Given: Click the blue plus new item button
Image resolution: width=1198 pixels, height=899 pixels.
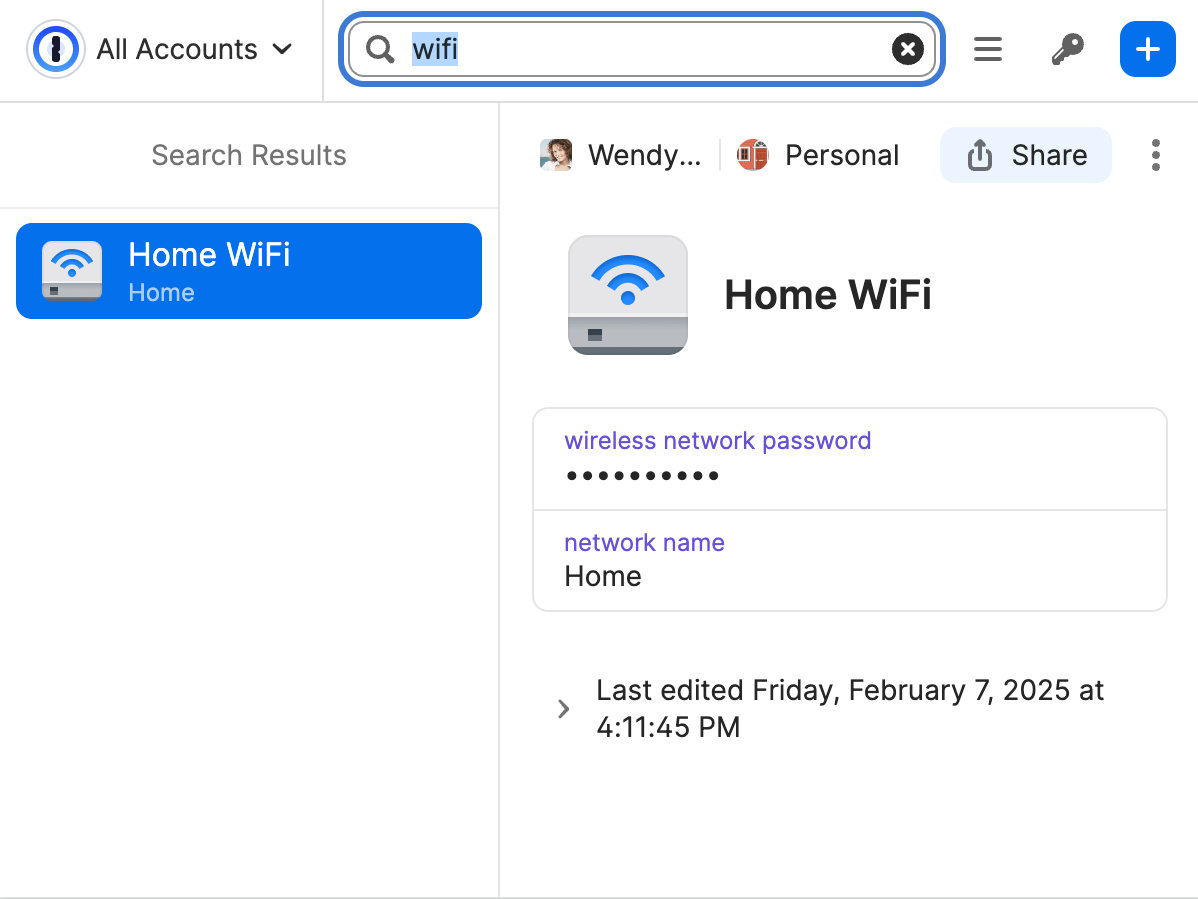Looking at the screenshot, I should tap(1148, 50).
